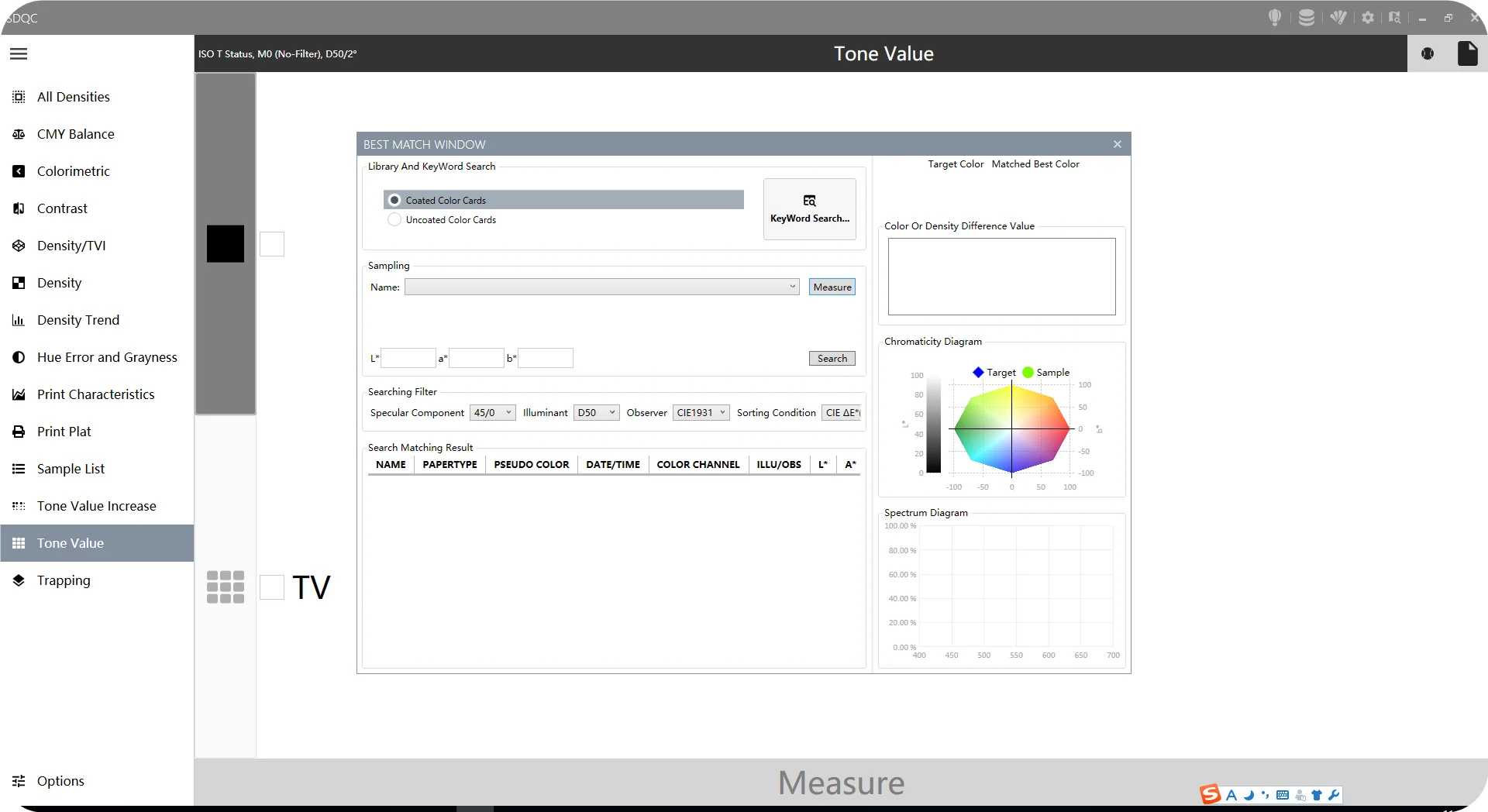The image size is (1488, 812).
Task: Click the color swatch fan icon
Action: coord(1338,17)
